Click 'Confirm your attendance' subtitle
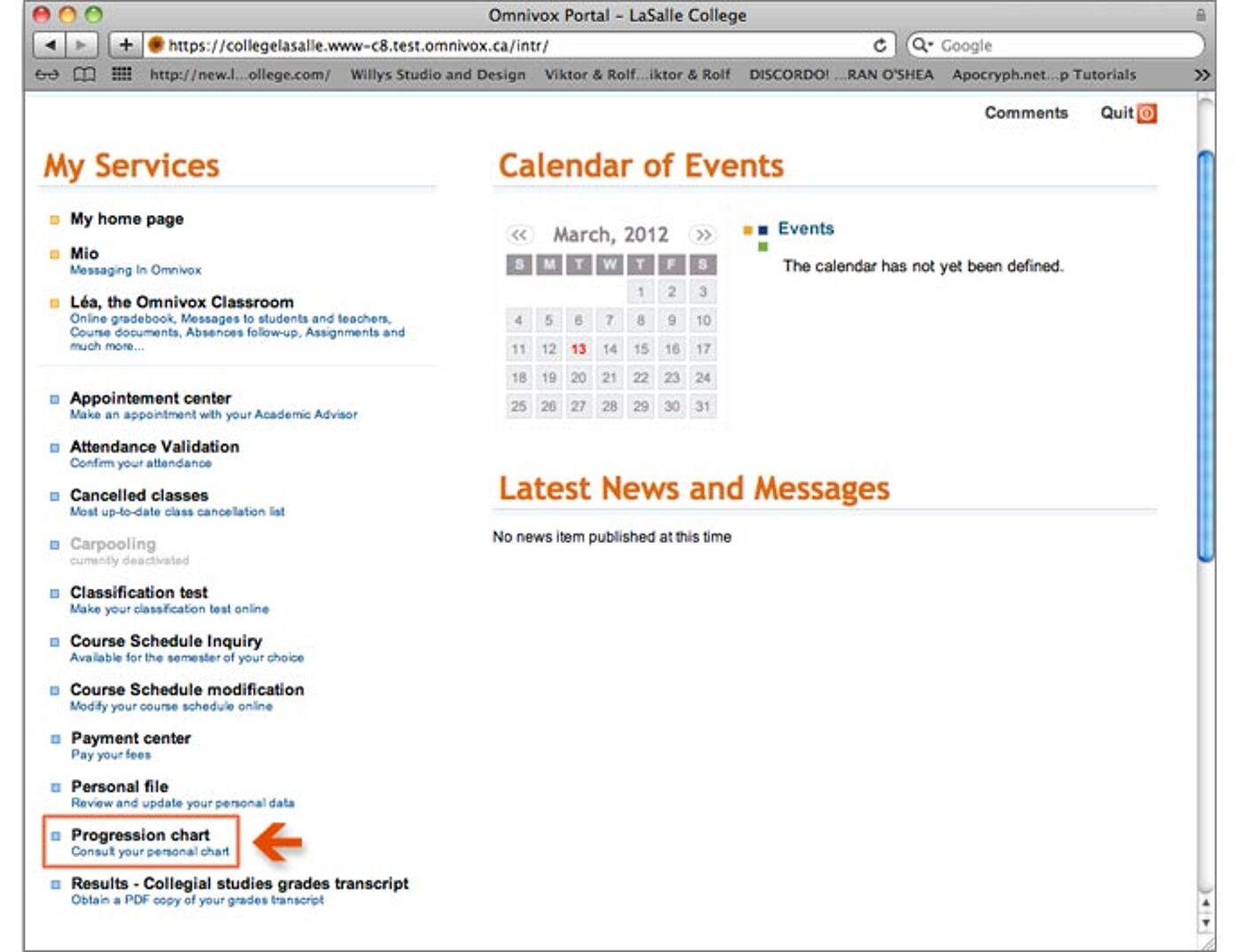1240x952 pixels. [141, 463]
